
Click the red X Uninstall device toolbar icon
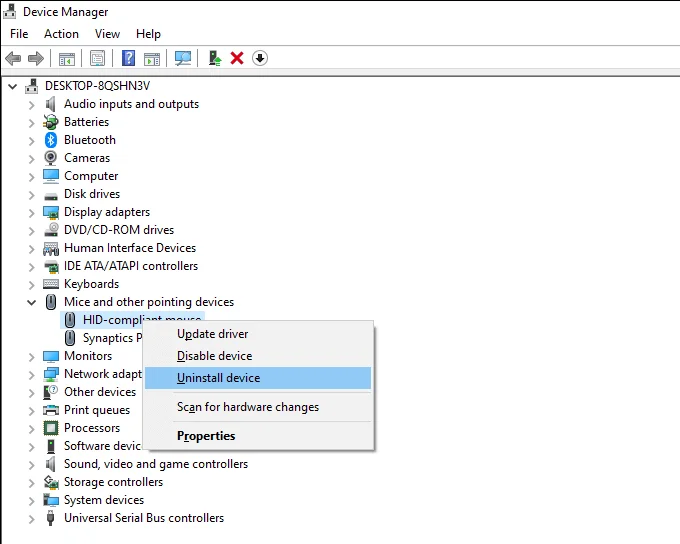(x=237, y=58)
